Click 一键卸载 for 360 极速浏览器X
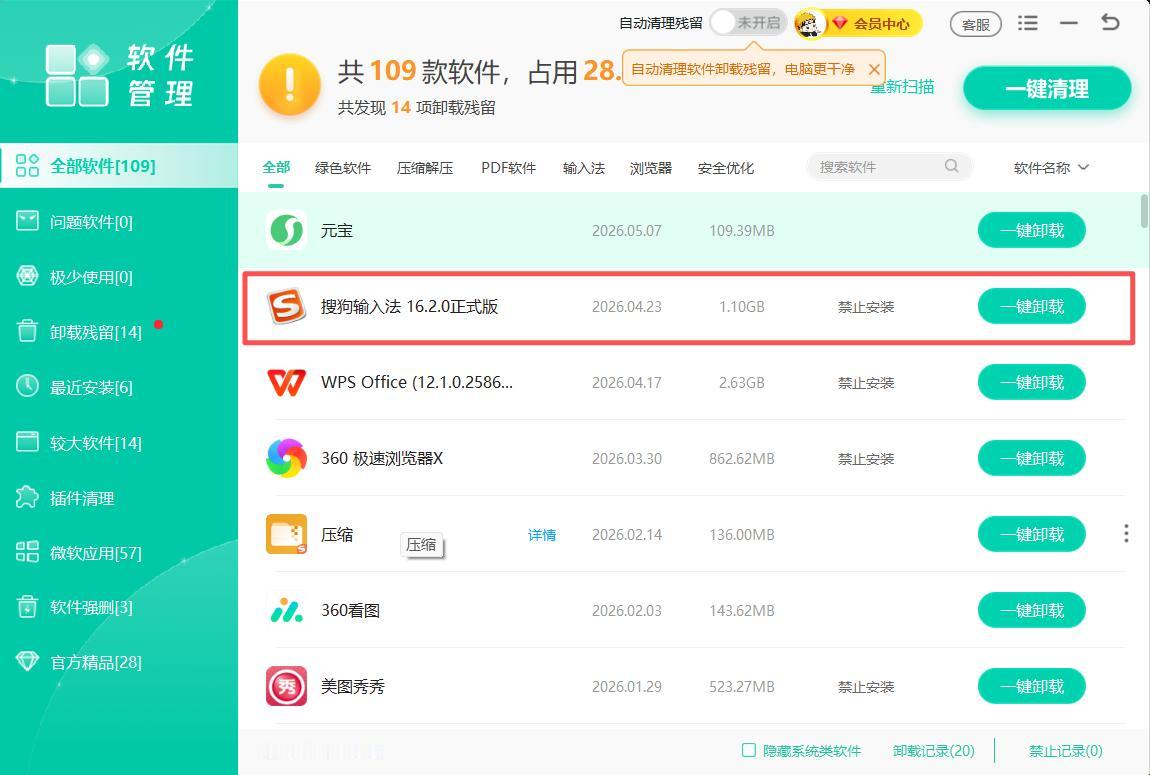This screenshot has height=775, width=1150. pos(1031,458)
